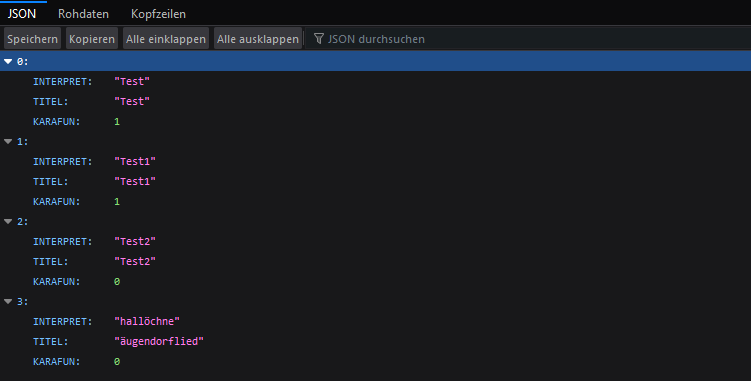
Task: Open the Rohdaten tab
Action: tap(83, 14)
